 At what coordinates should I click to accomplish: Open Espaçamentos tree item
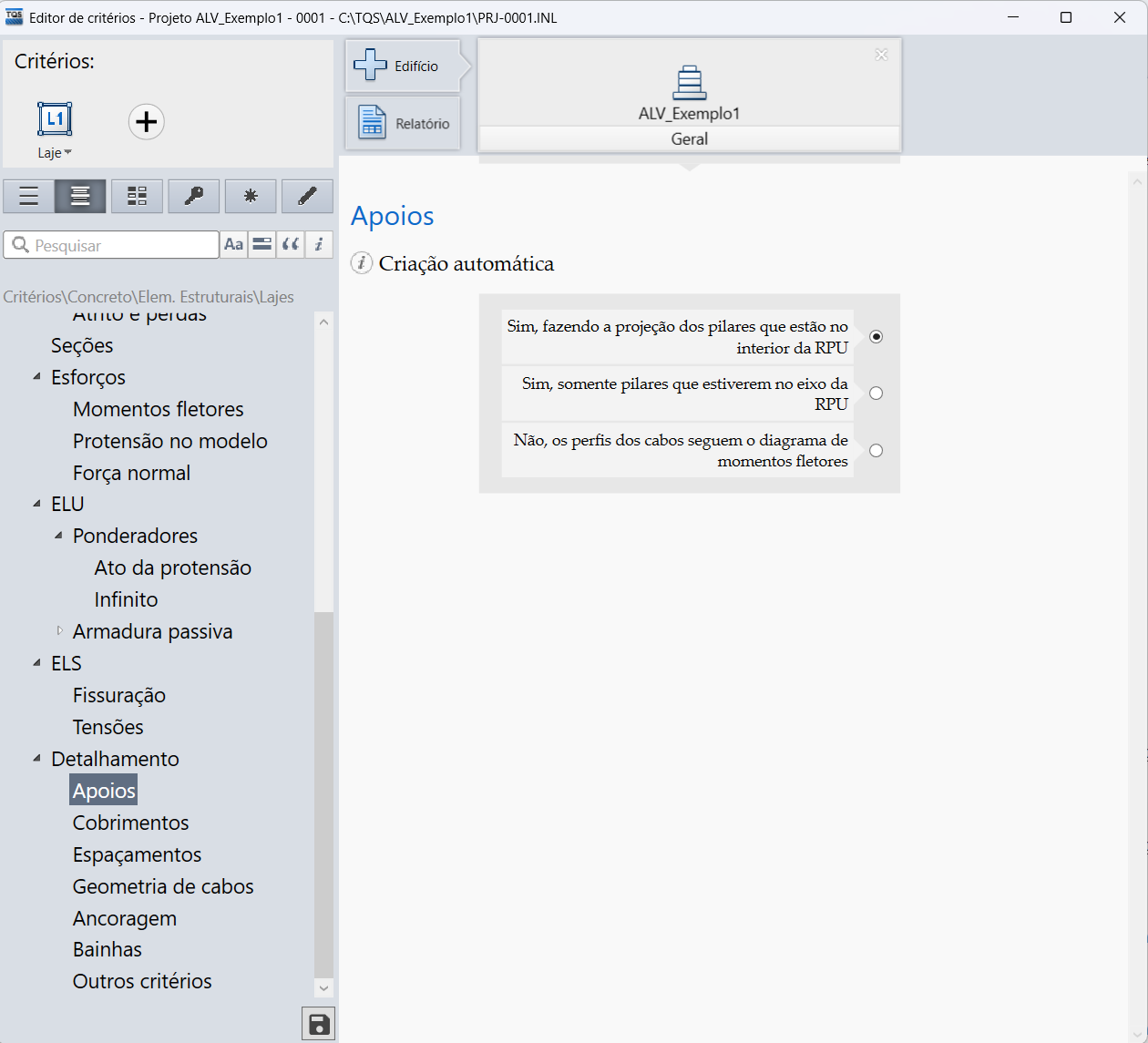pos(138,854)
